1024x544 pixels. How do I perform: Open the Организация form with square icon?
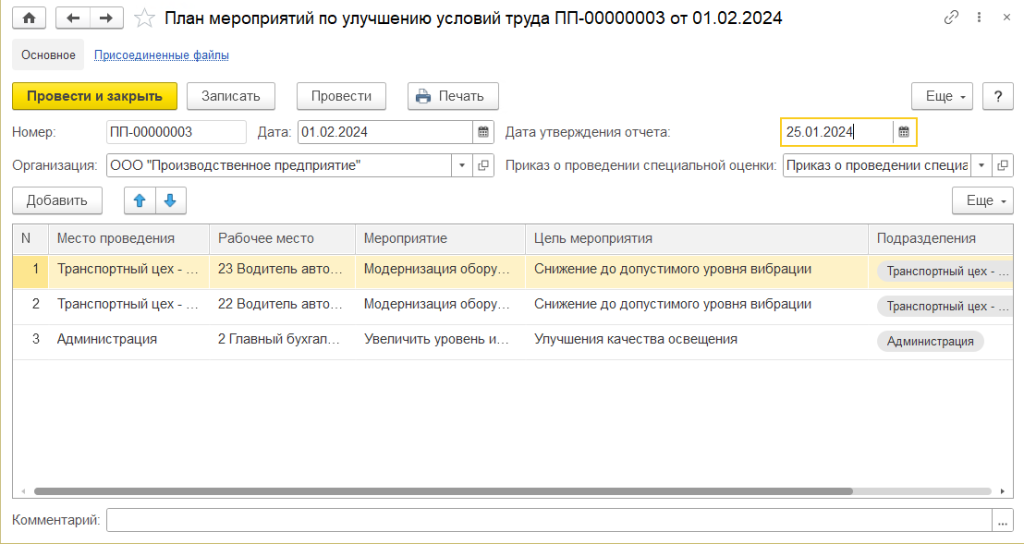point(483,165)
